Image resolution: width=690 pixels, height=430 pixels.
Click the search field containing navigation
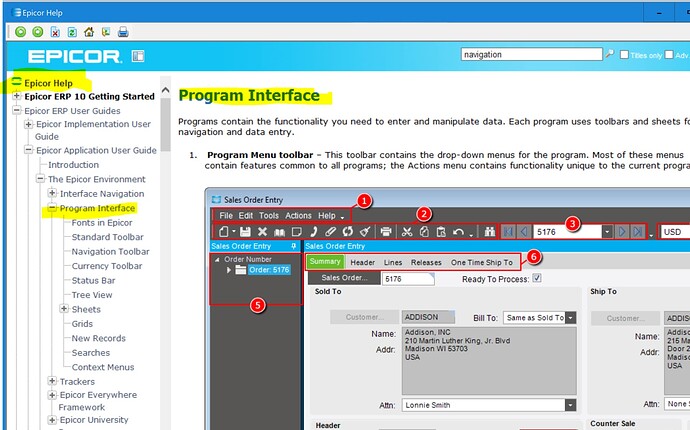(x=532, y=54)
